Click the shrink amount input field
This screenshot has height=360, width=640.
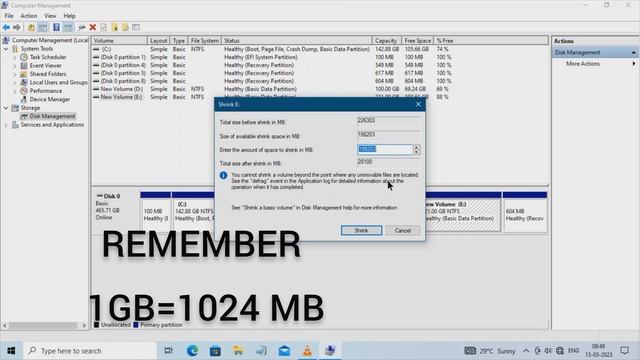(385, 149)
